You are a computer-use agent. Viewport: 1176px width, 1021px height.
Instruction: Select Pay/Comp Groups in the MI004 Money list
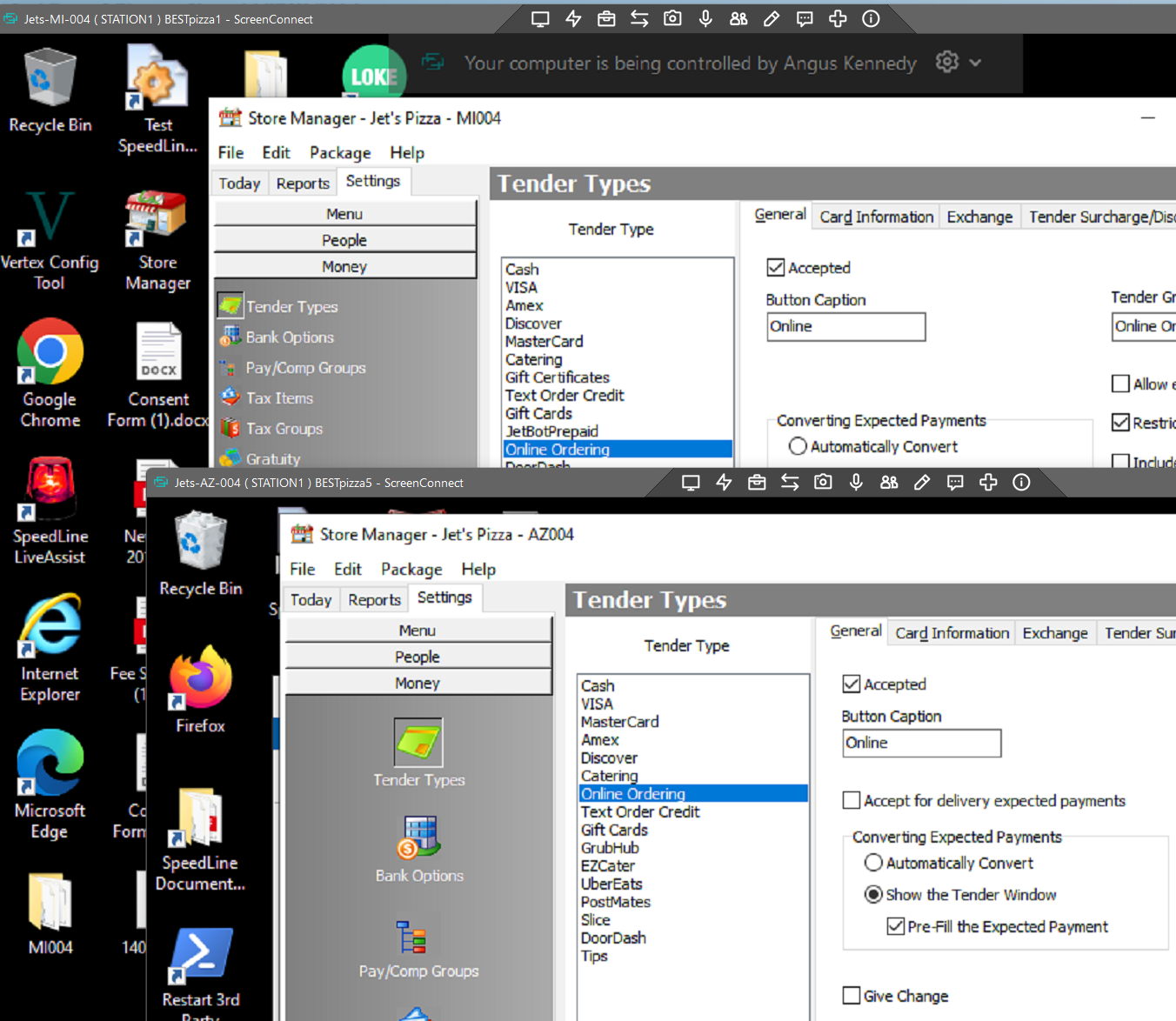coord(305,367)
